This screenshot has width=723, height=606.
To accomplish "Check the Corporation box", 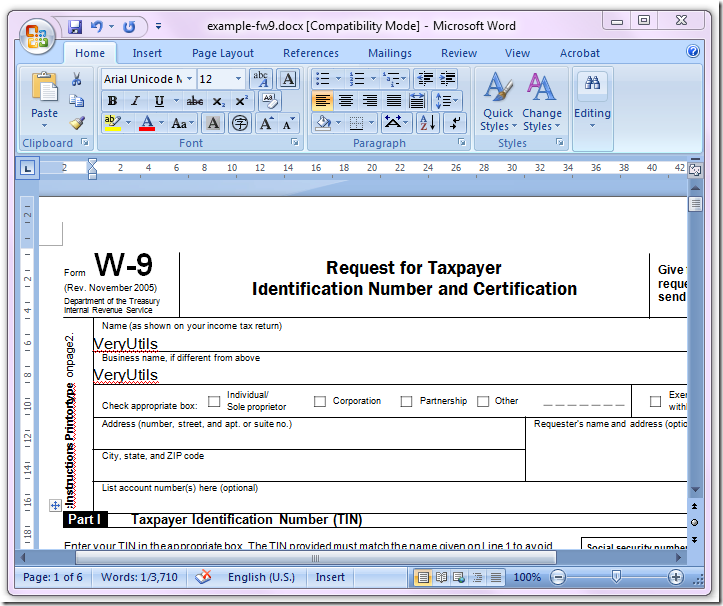I will click(320, 401).
